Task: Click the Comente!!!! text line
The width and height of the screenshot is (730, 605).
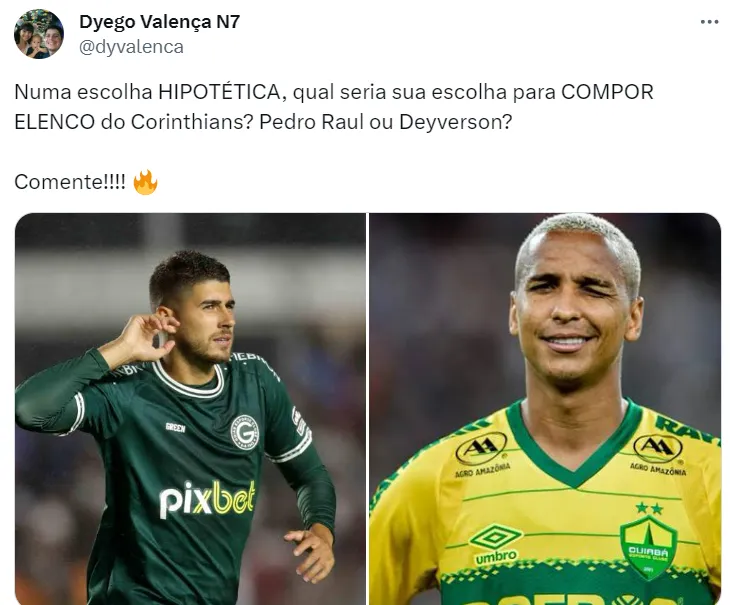Action: [70, 182]
